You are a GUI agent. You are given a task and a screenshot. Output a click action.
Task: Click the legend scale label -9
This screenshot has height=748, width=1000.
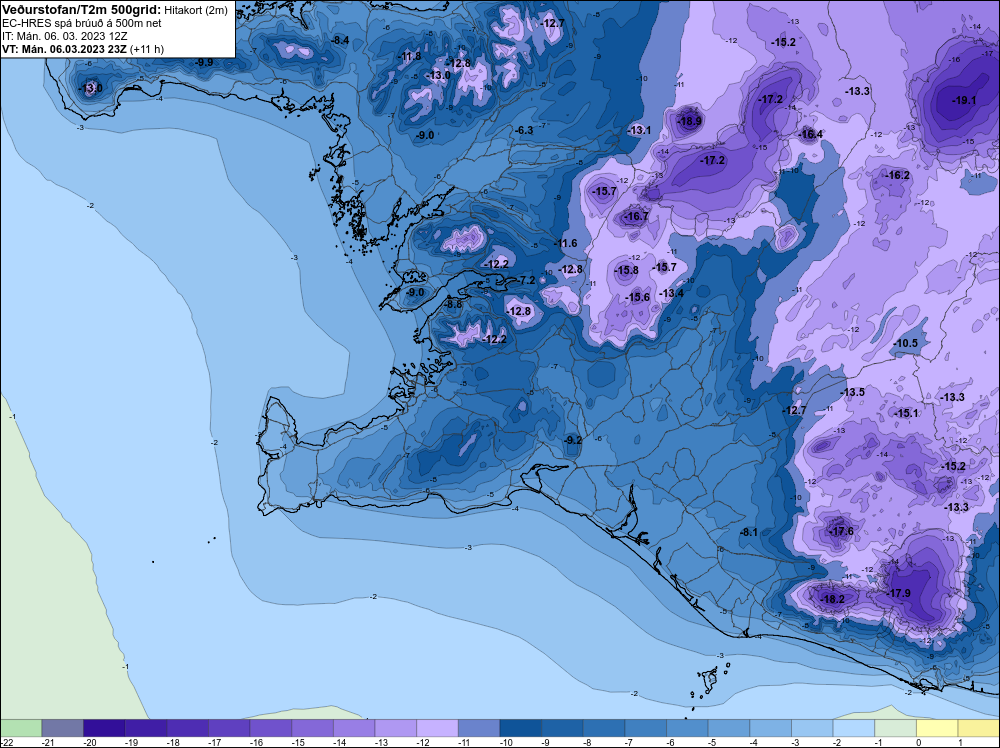[547, 742]
